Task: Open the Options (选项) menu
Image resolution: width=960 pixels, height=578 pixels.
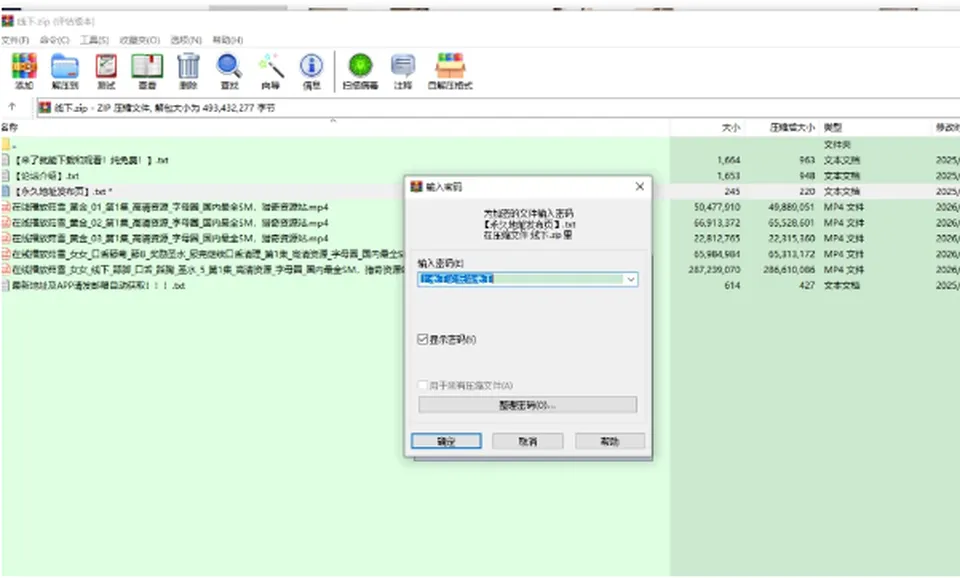Action: coord(186,40)
